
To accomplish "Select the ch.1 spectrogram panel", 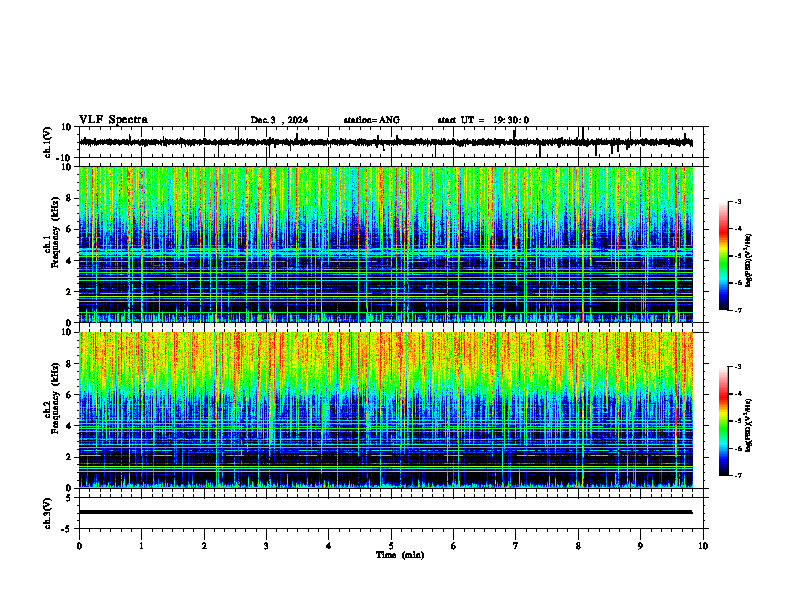I will tap(386, 244).
